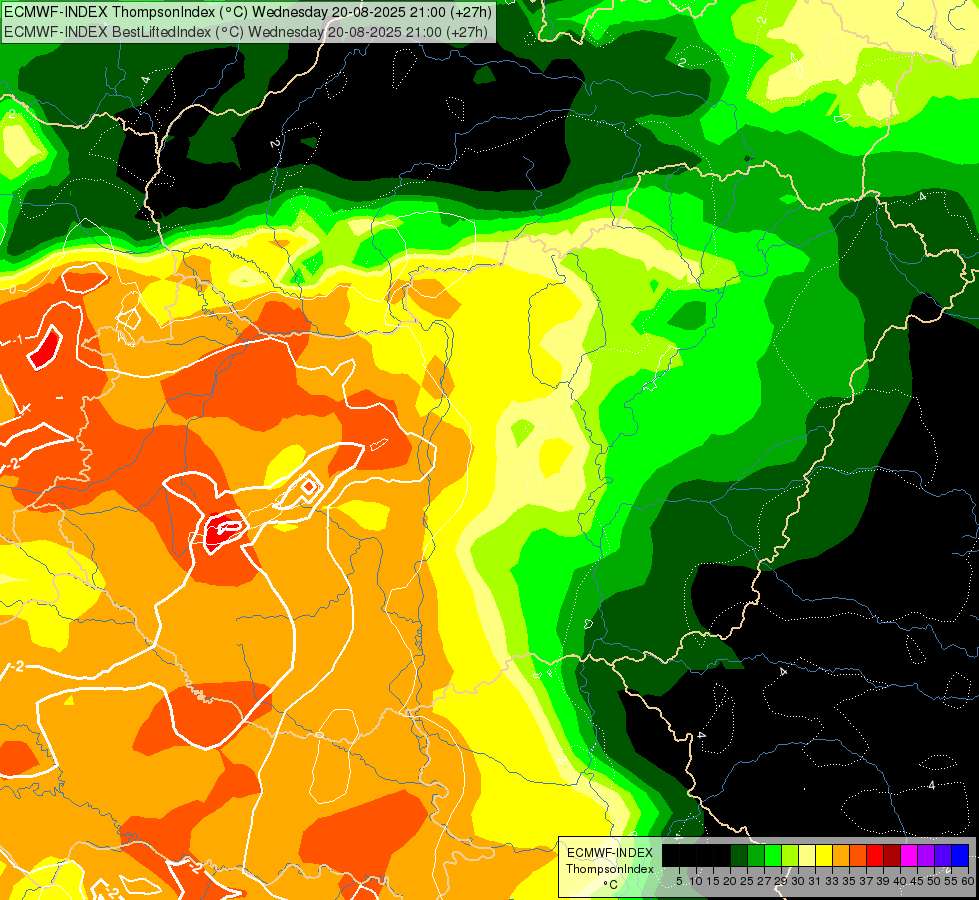Click the legend scale value 20
Screen dimensions: 979x900
coord(730,881)
